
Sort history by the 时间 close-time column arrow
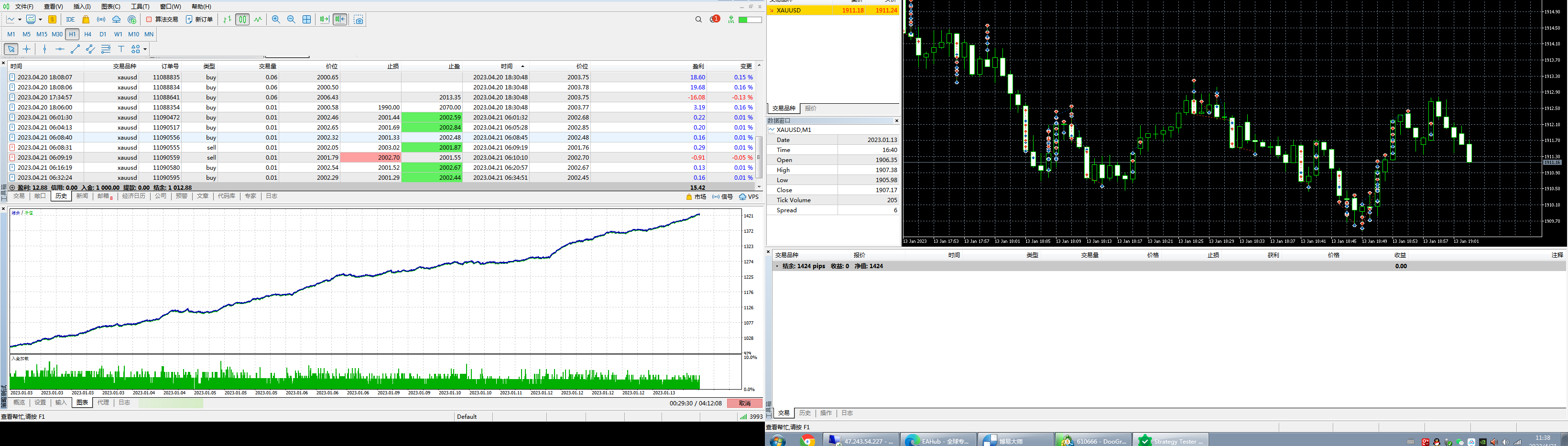(522, 66)
